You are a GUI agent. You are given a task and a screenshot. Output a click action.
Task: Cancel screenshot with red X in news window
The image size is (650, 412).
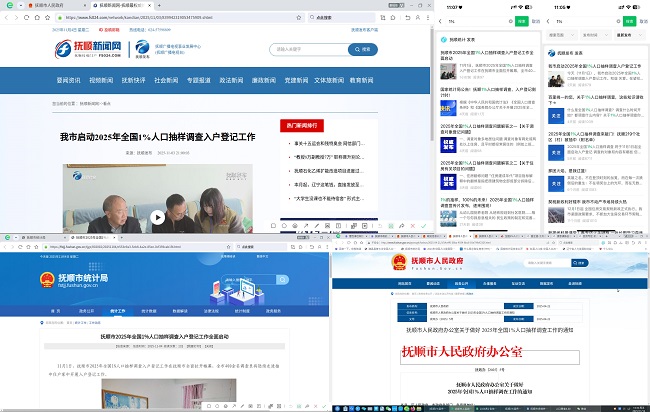pos(412,225)
